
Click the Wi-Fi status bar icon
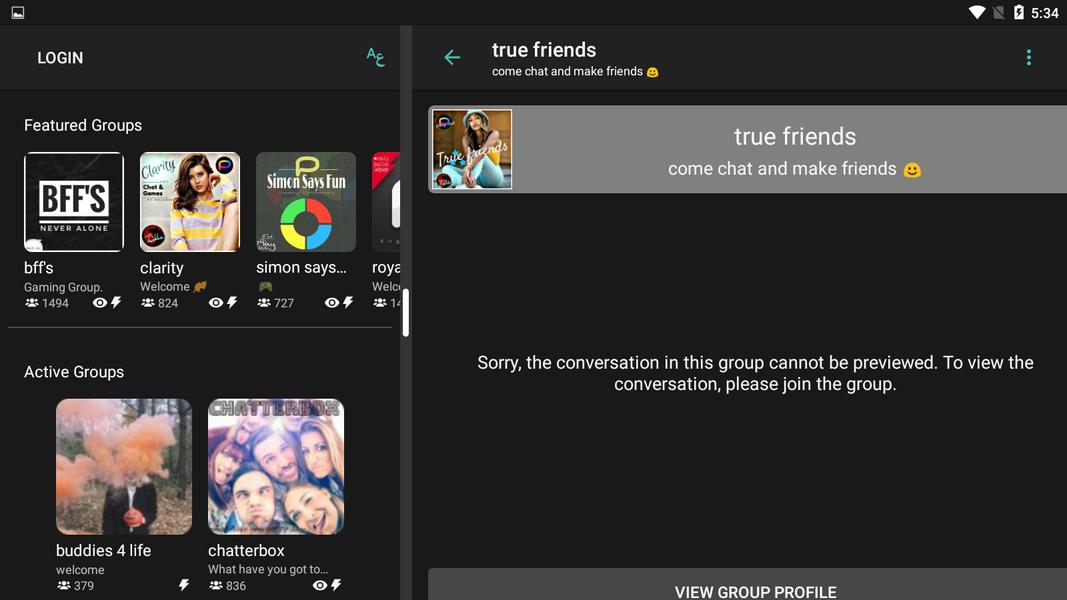[x=977, y=13]
